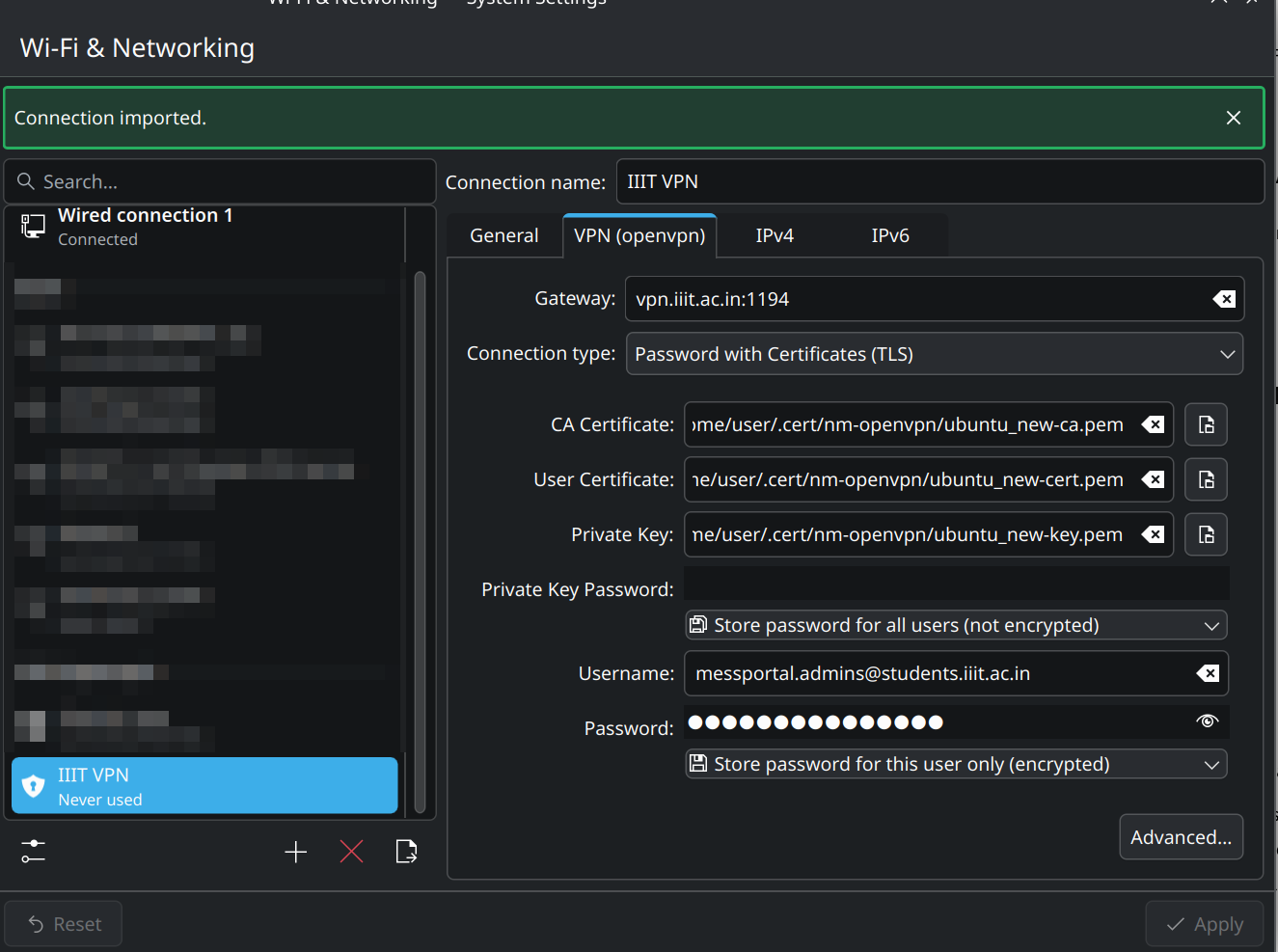
Task: Click the Reset button
Action: (x=64, y=924)
